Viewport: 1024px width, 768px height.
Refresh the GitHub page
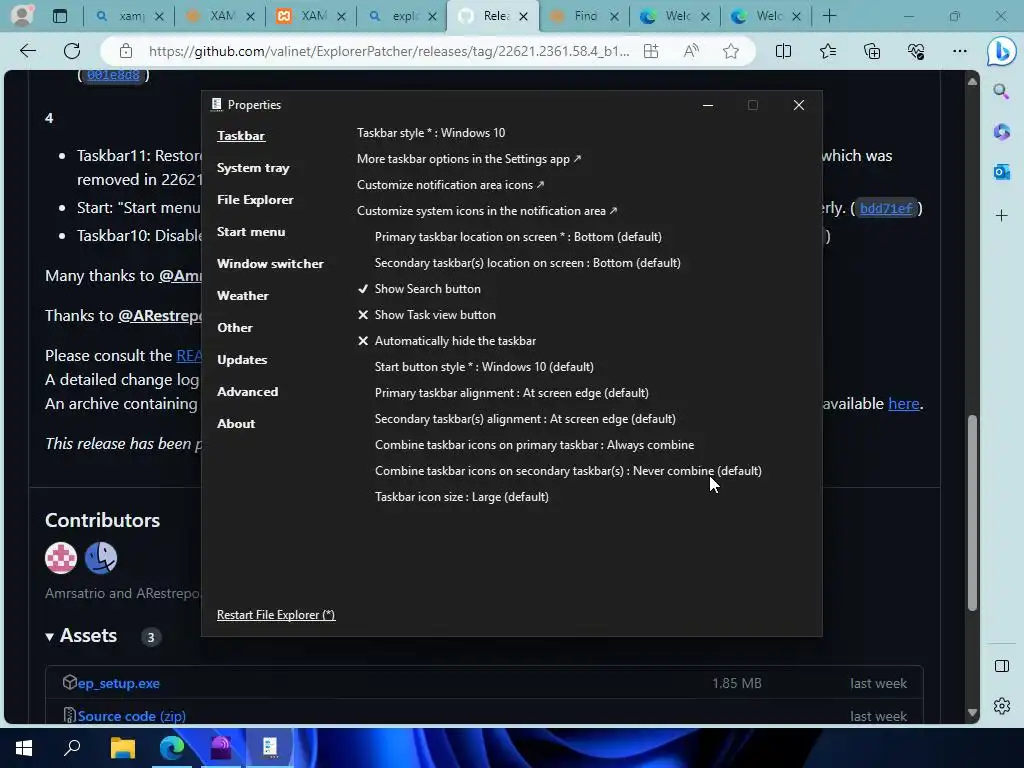(72, 51)
